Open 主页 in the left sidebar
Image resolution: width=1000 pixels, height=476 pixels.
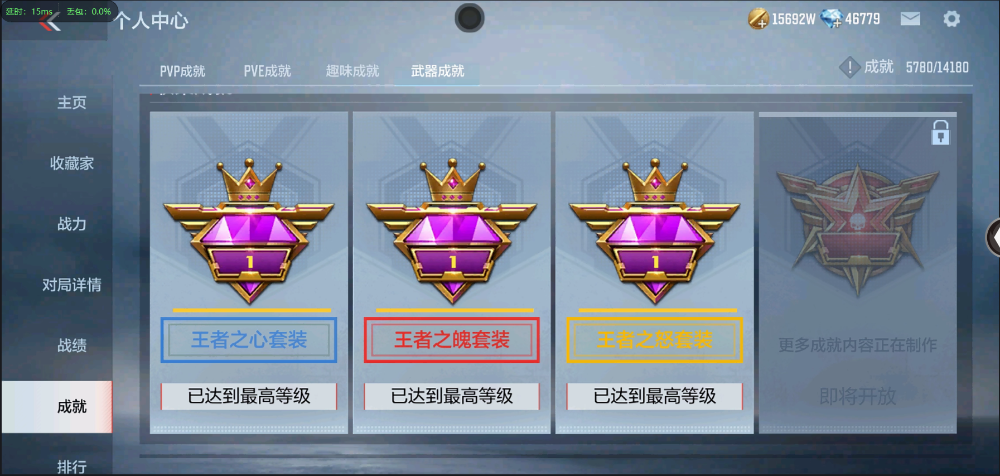pos(71,103)
